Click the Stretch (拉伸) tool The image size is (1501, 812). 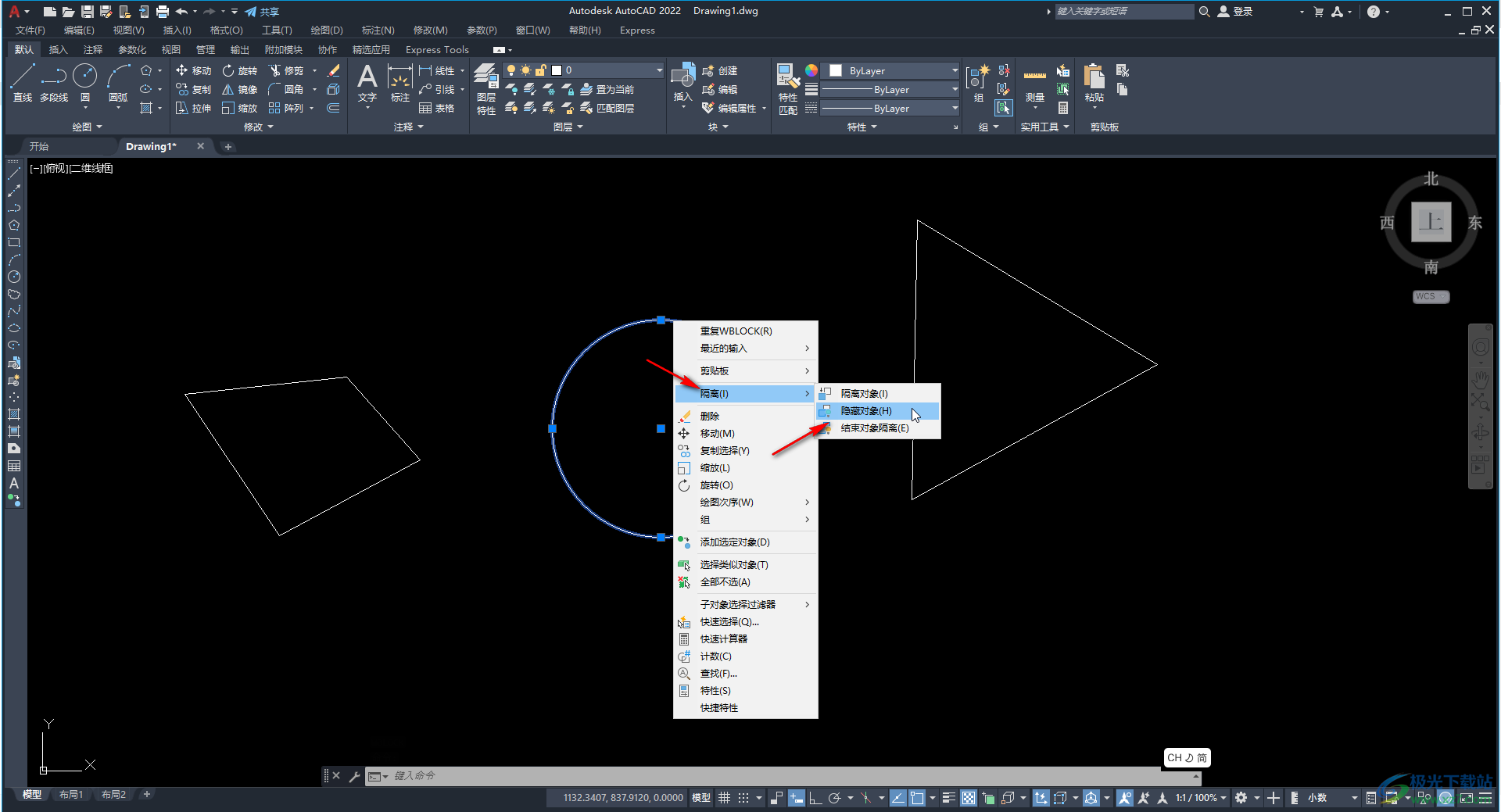[x=193, y=108]
